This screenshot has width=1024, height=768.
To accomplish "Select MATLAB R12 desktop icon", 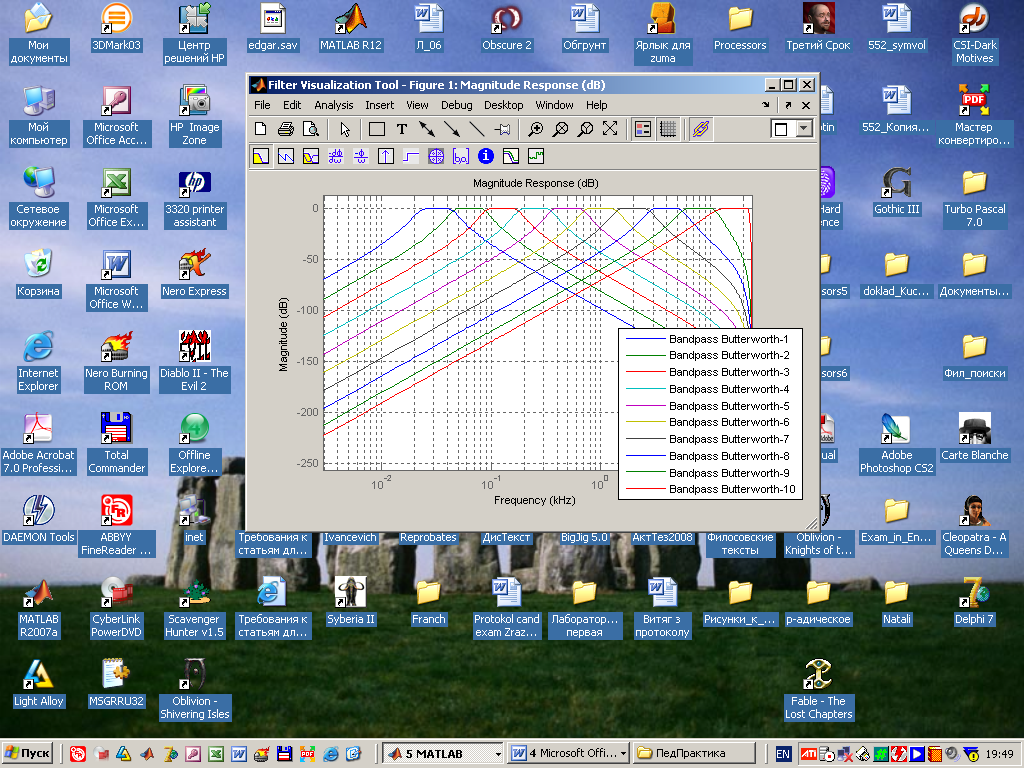I will (351, 27).
